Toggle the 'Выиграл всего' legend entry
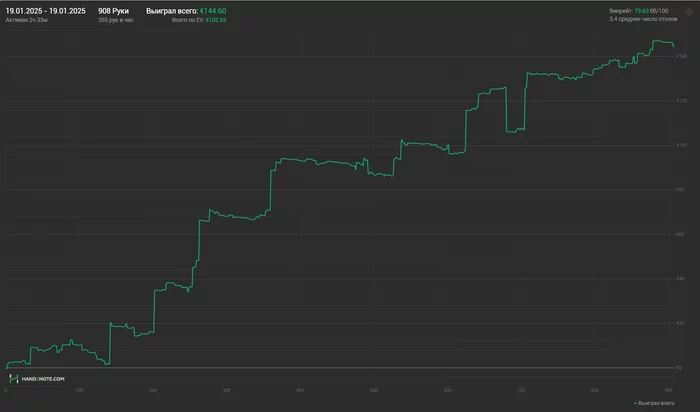 pos(654,404)
